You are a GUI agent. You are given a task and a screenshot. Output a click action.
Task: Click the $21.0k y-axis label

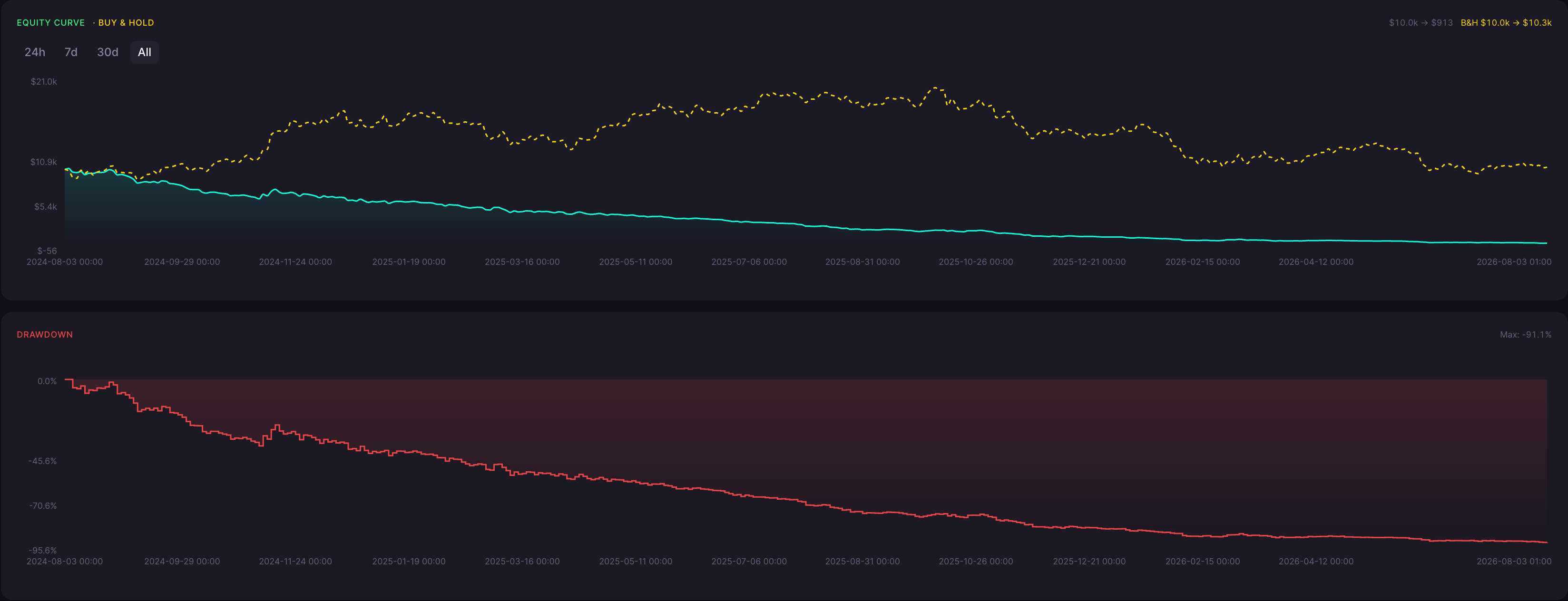(44, 81)
